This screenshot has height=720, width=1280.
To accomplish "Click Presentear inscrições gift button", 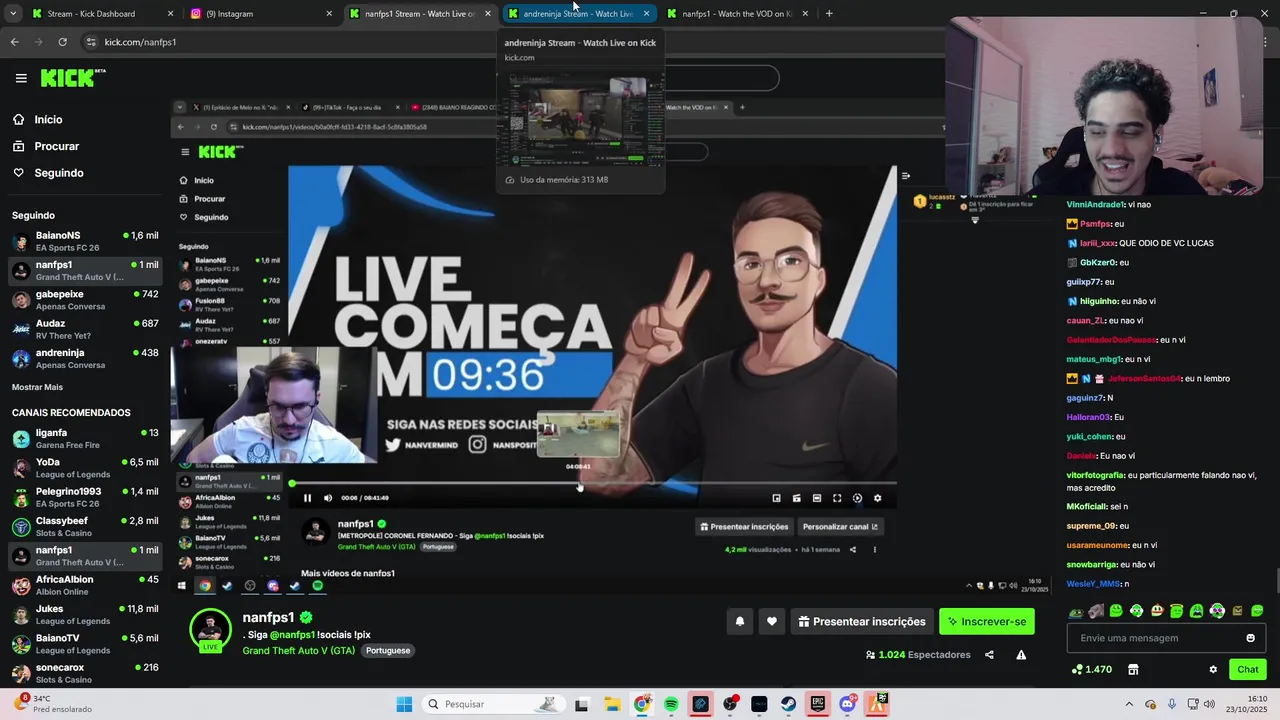I will pos(861,621).
